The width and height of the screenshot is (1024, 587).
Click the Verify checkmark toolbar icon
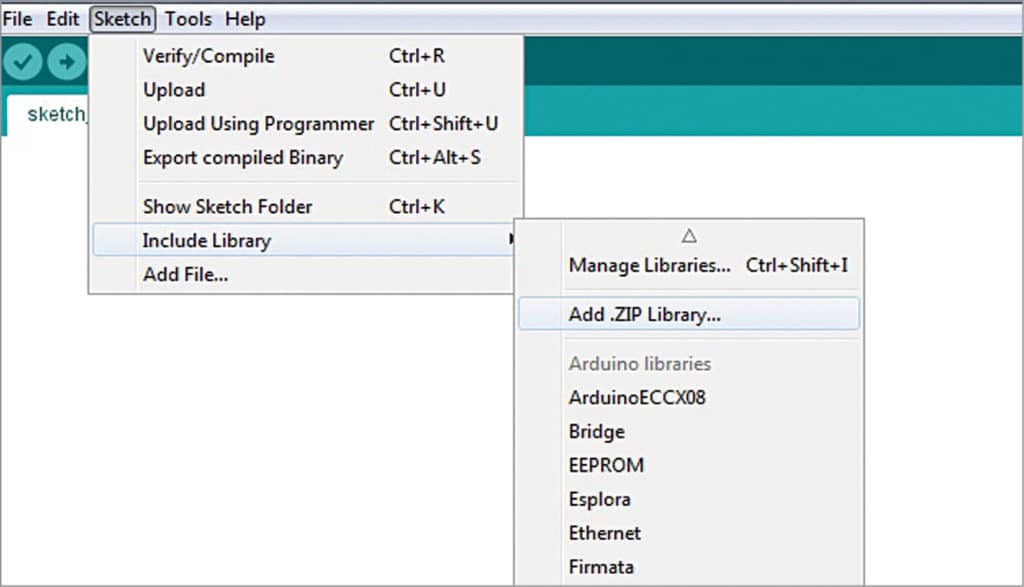tap(24, 62)
